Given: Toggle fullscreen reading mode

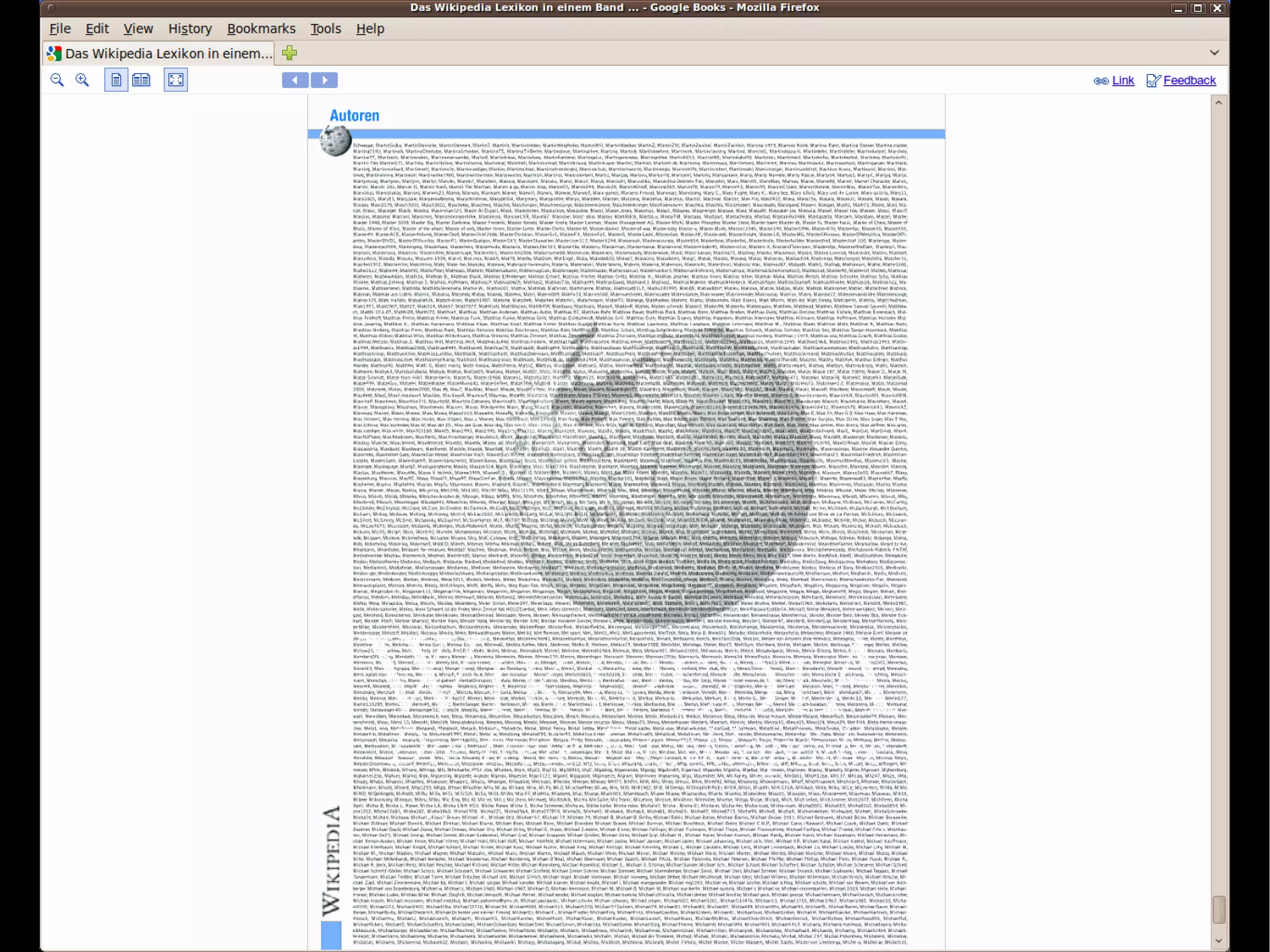Looking at the screenshot, I should coord(175,80).
